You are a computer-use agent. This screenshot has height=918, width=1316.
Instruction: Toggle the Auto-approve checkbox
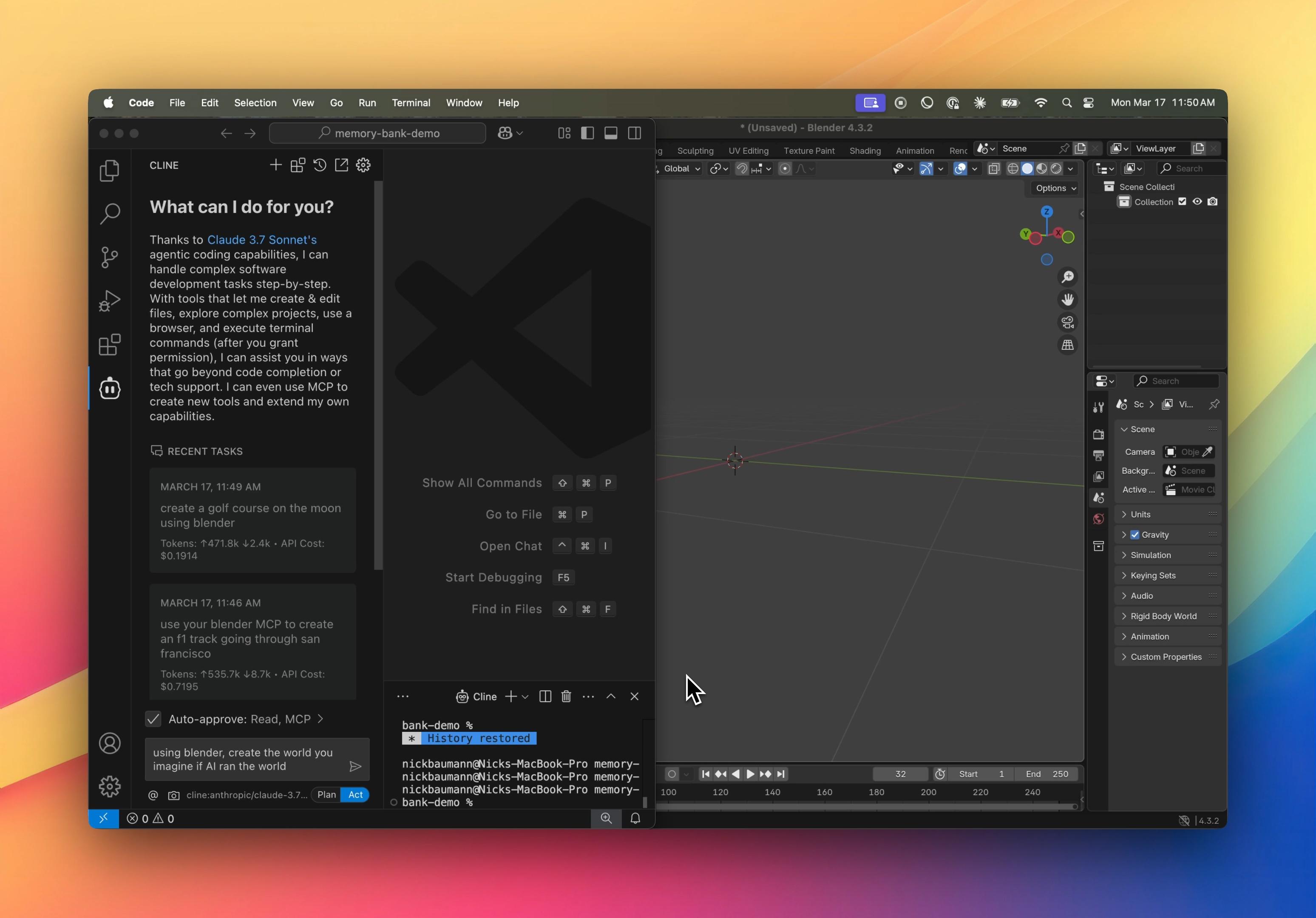[153, 719]
